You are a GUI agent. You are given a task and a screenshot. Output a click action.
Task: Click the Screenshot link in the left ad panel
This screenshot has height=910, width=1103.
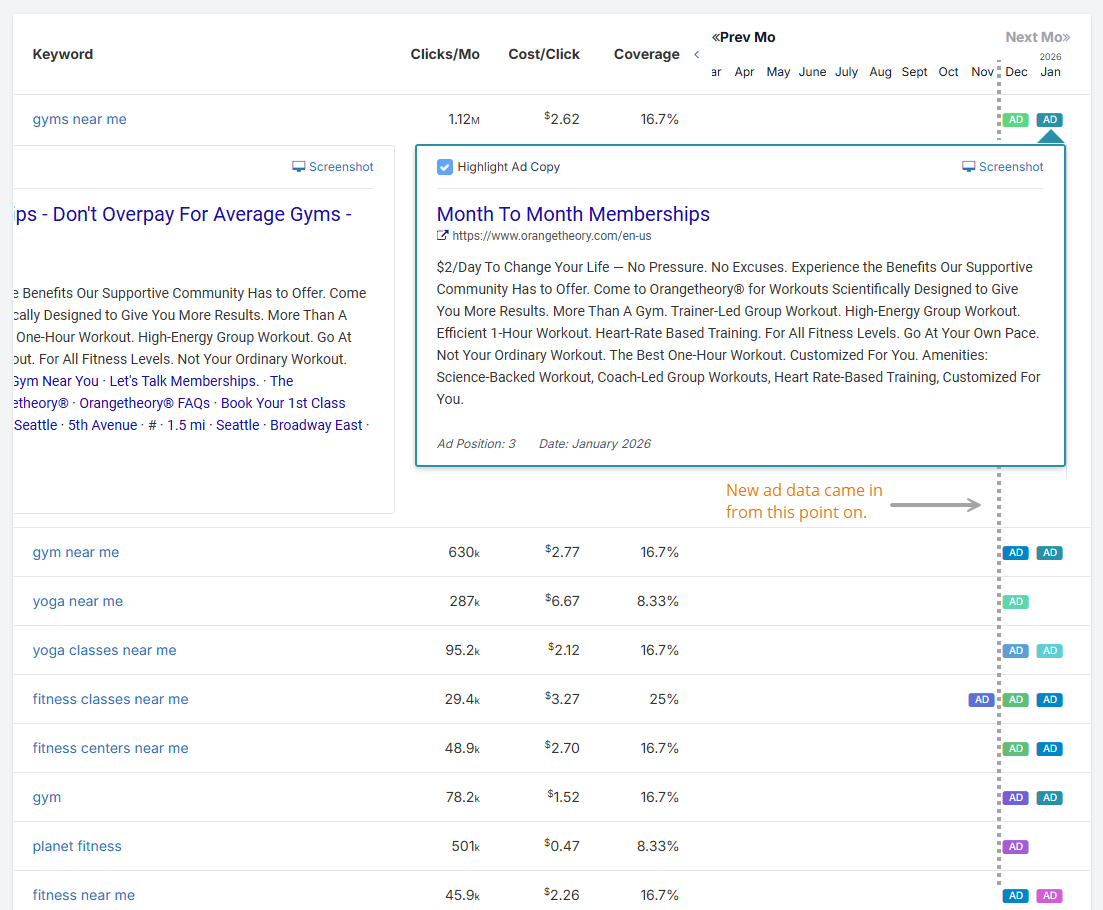(333, 167)
